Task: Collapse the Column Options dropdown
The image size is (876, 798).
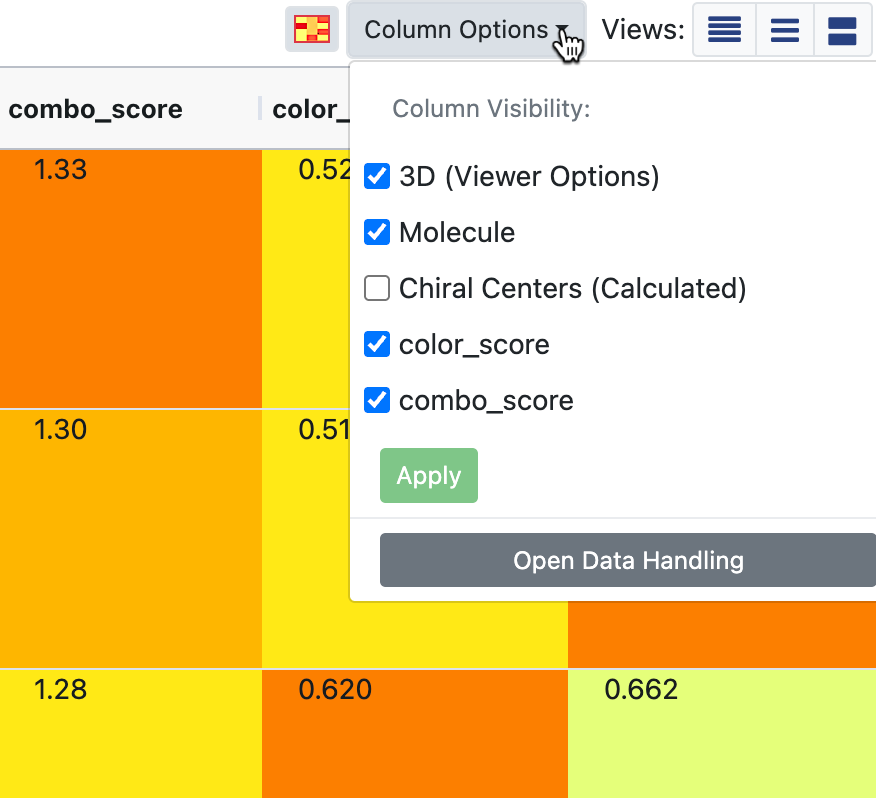Action: 465,30
